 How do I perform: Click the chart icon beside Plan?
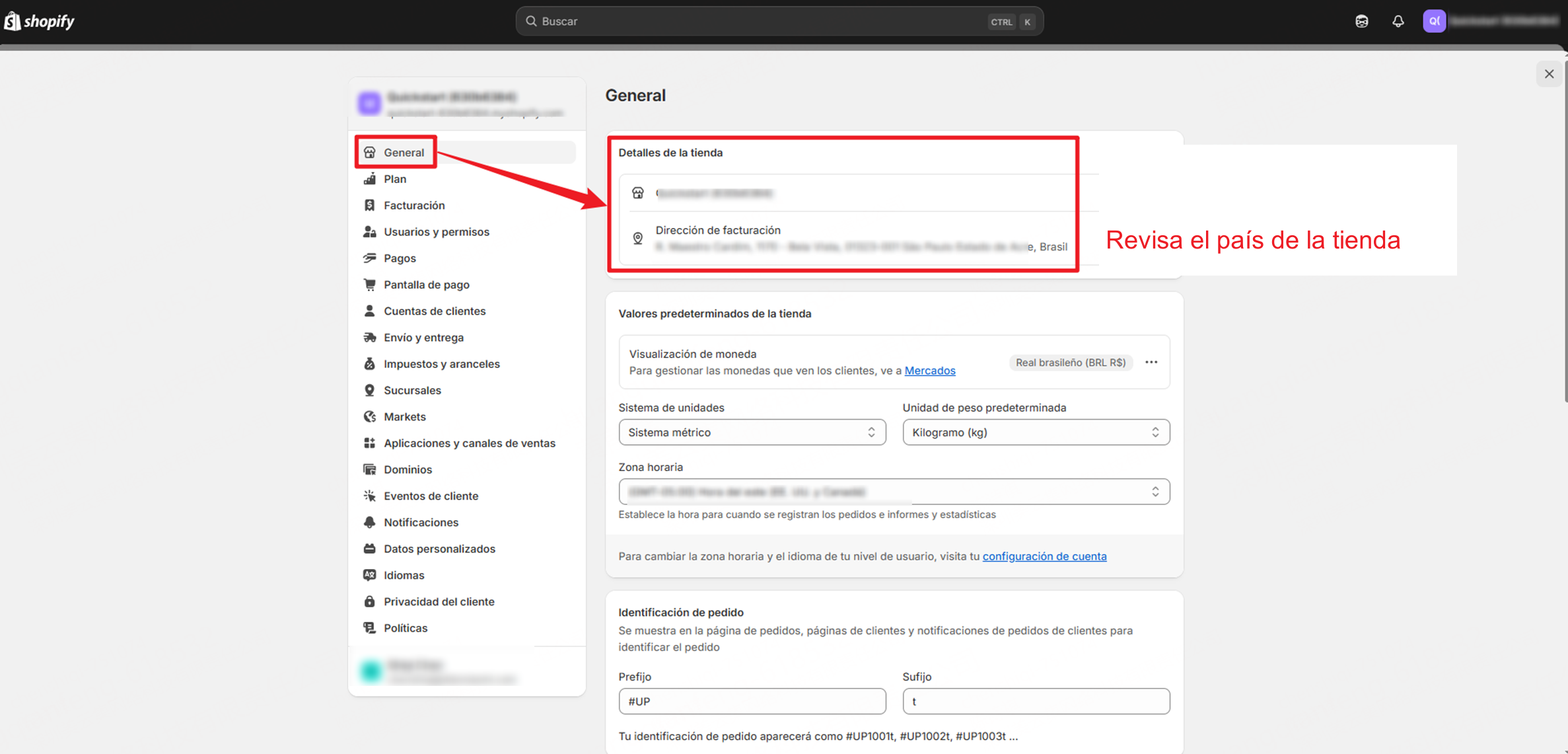tap(370, 179)
